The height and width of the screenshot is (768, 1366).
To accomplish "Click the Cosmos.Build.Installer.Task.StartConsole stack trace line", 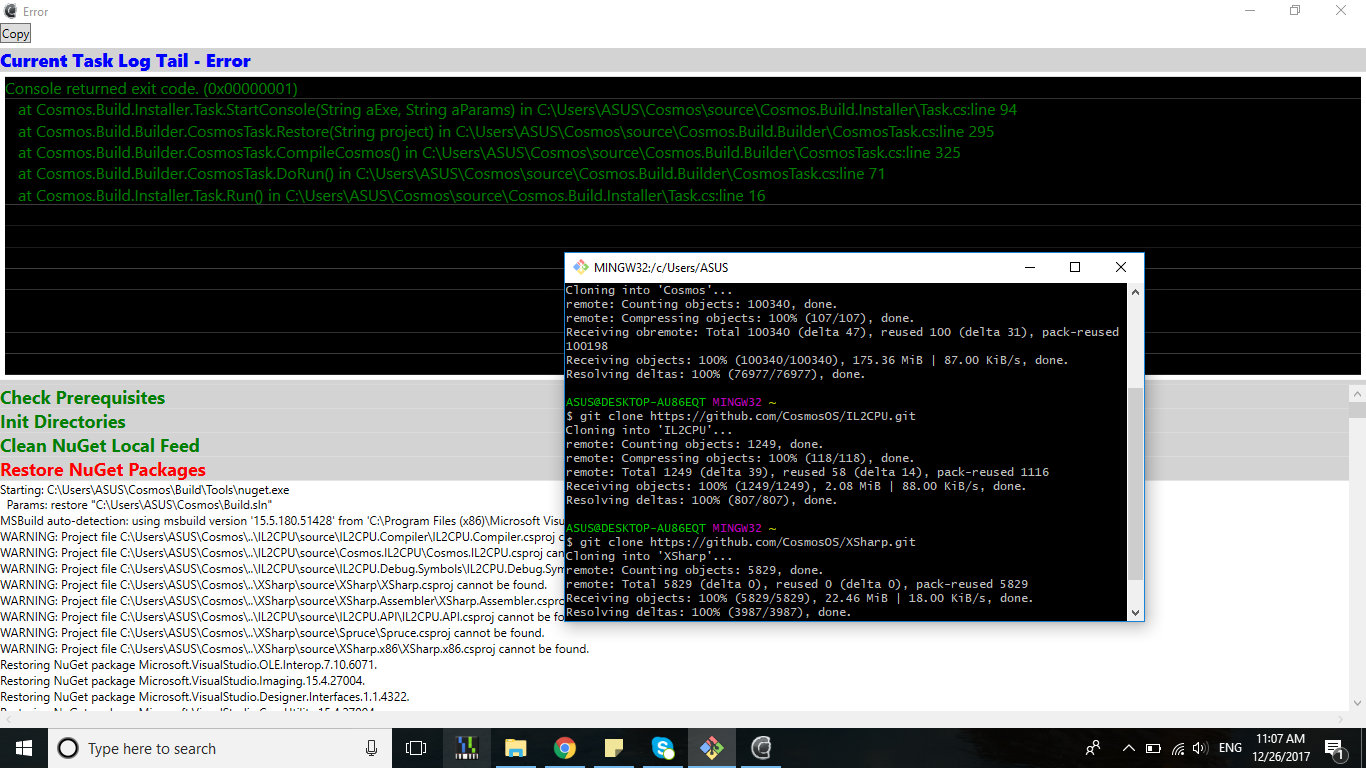I will click(518, 110).
